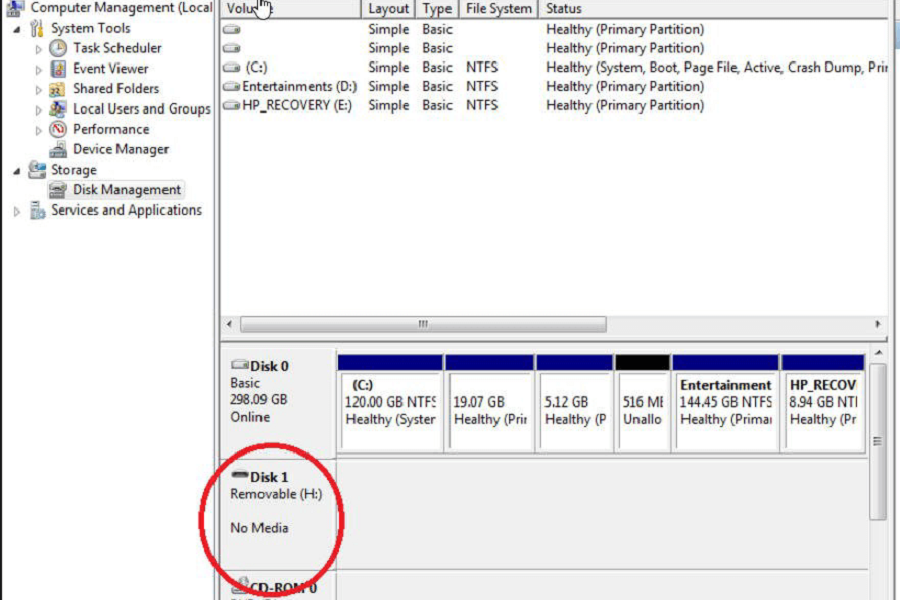Collapse the System Tools tree node
Viewport: 900px width, 600px height.
click(x=17, y=29)
